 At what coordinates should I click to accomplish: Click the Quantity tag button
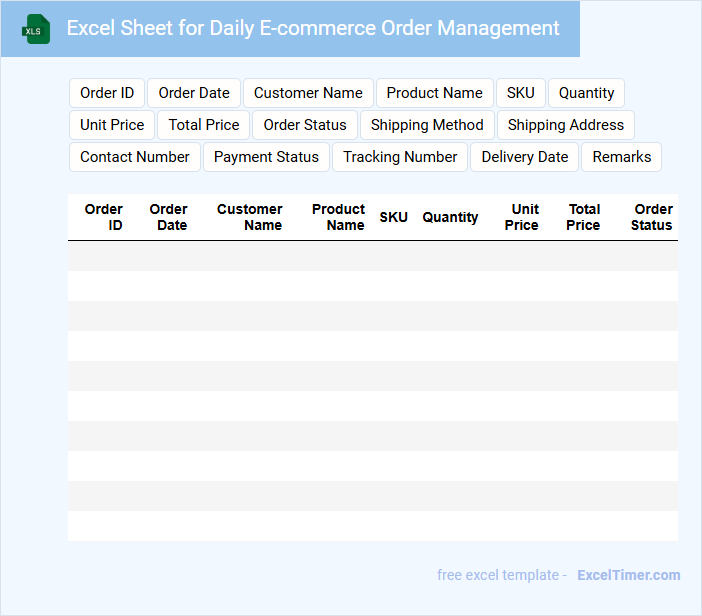pyautogui.click(x=586, y=93)
